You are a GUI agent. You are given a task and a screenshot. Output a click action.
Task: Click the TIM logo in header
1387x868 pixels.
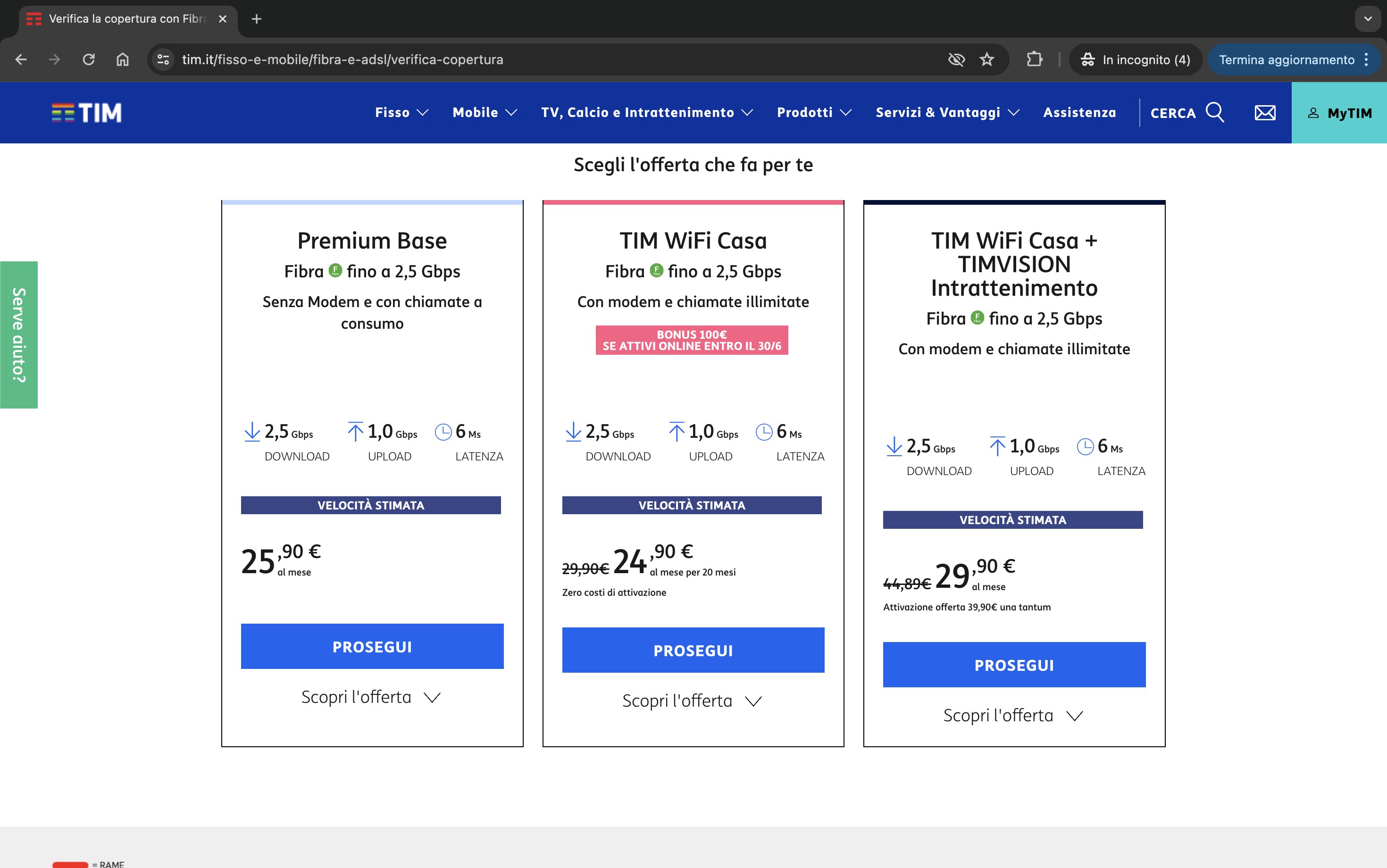(87, 113)
